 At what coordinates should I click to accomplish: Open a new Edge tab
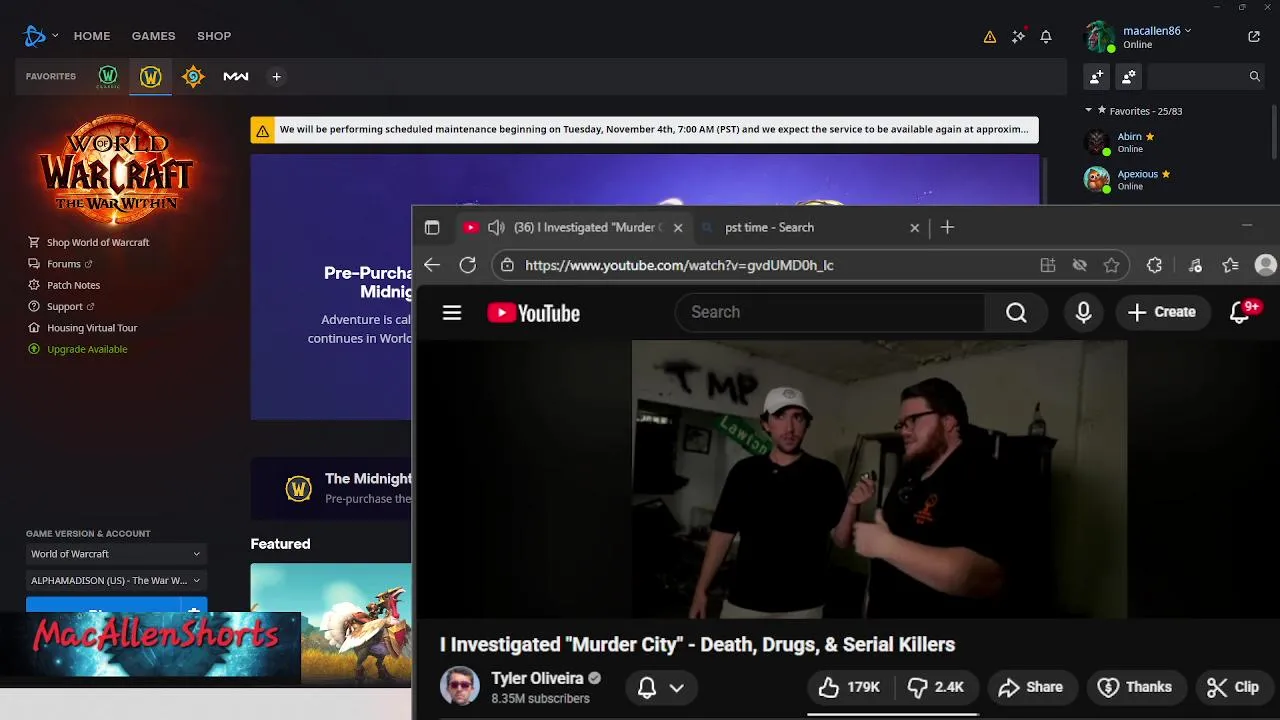[947, 228]
